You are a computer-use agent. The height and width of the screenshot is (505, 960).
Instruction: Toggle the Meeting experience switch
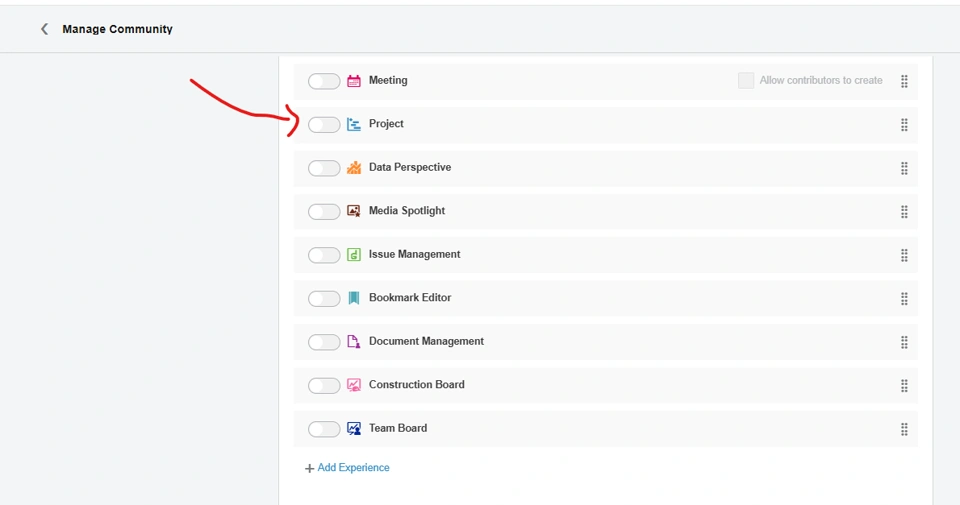pyautogui.click(x=324, y=81)
